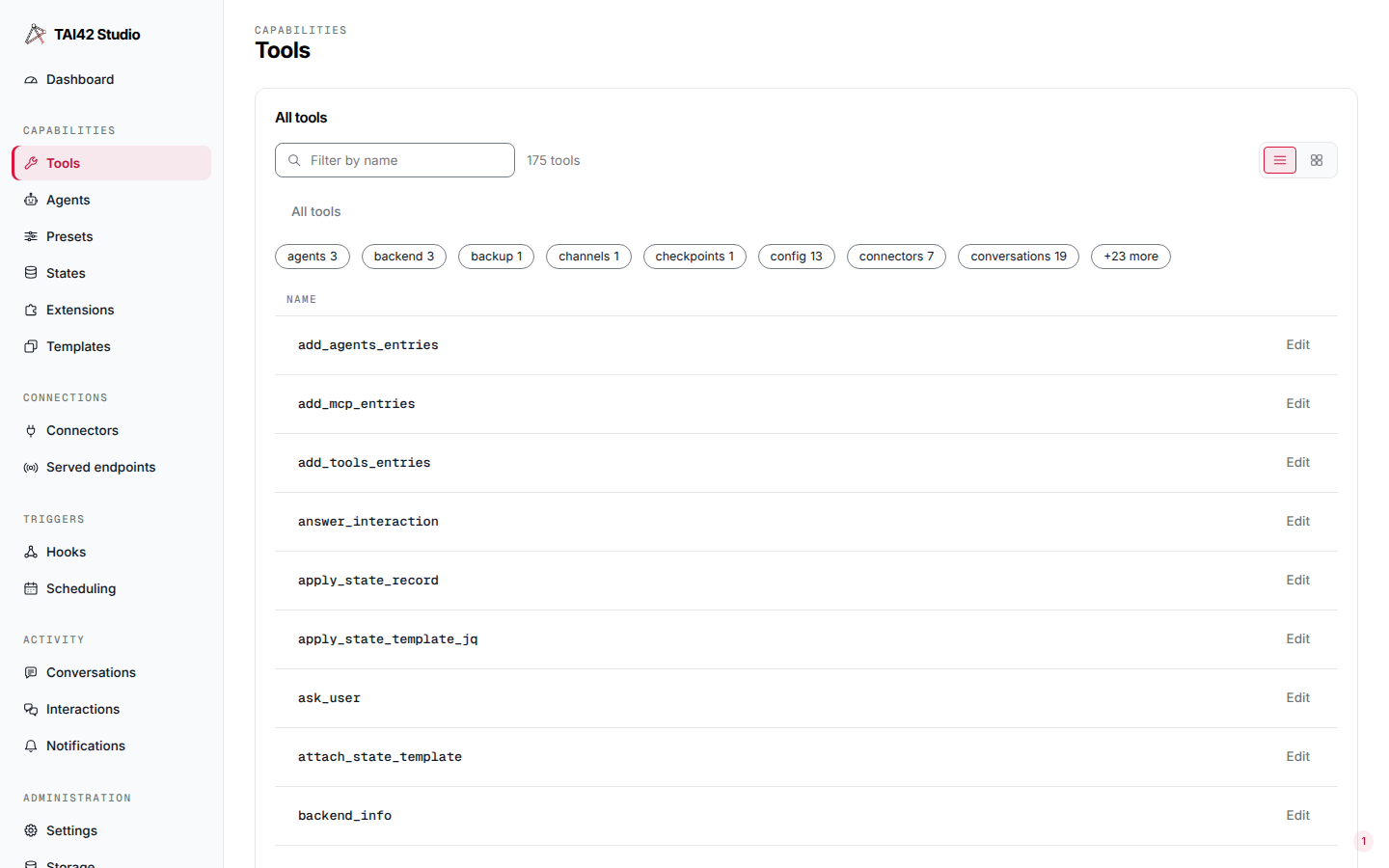Click the Notifications bell icon
Screen dimensions: 1389x868
pos(31,746)
